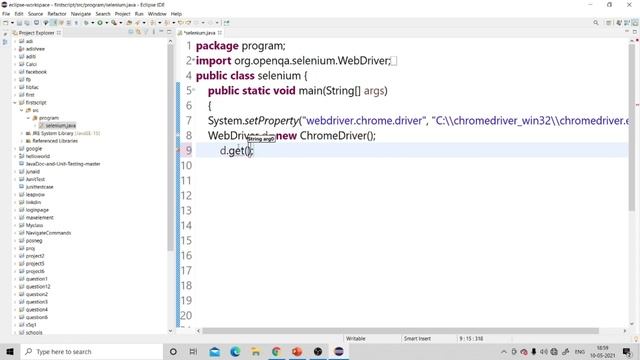Open File Explorer from the taskbar

[256, 351]
